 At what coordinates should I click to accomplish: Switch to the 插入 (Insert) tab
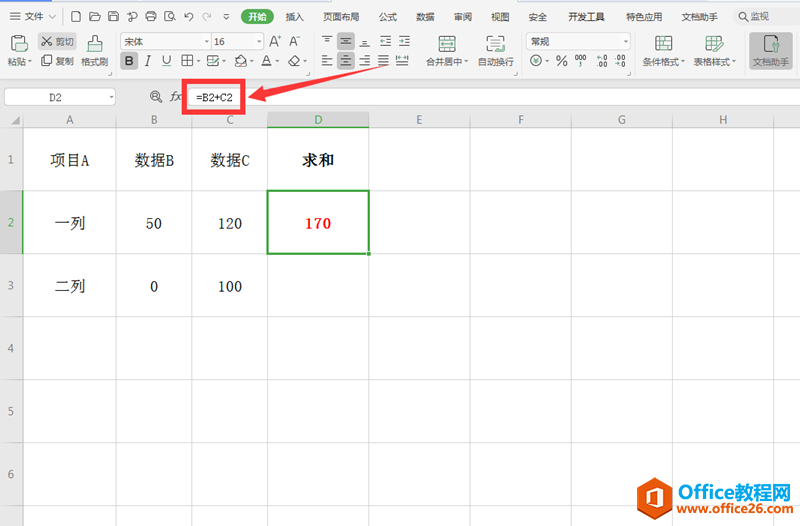(x=294, y=17)
